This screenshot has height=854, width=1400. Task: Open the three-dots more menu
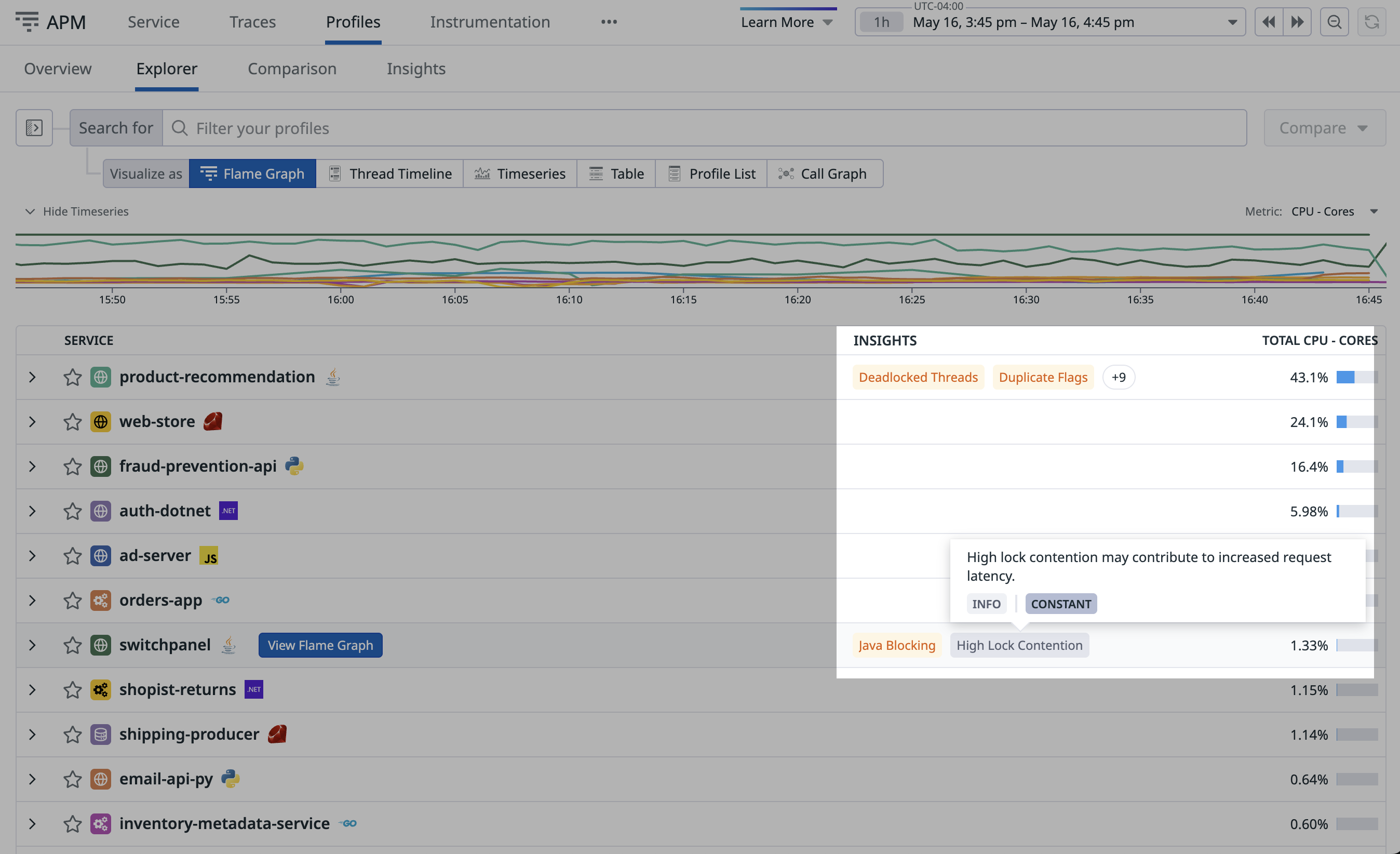coord(609,22)
